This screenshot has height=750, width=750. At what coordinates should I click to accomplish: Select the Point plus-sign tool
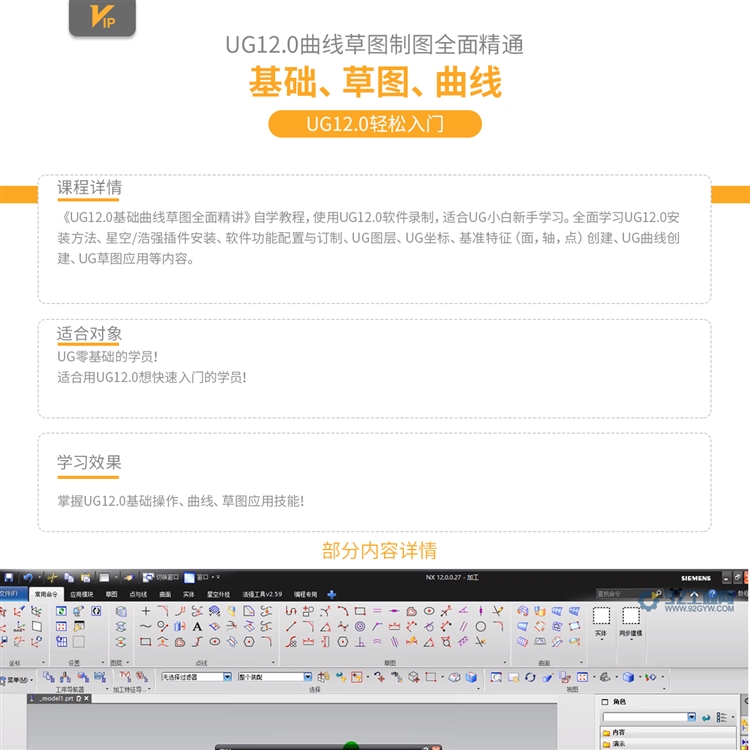[146, 611]
